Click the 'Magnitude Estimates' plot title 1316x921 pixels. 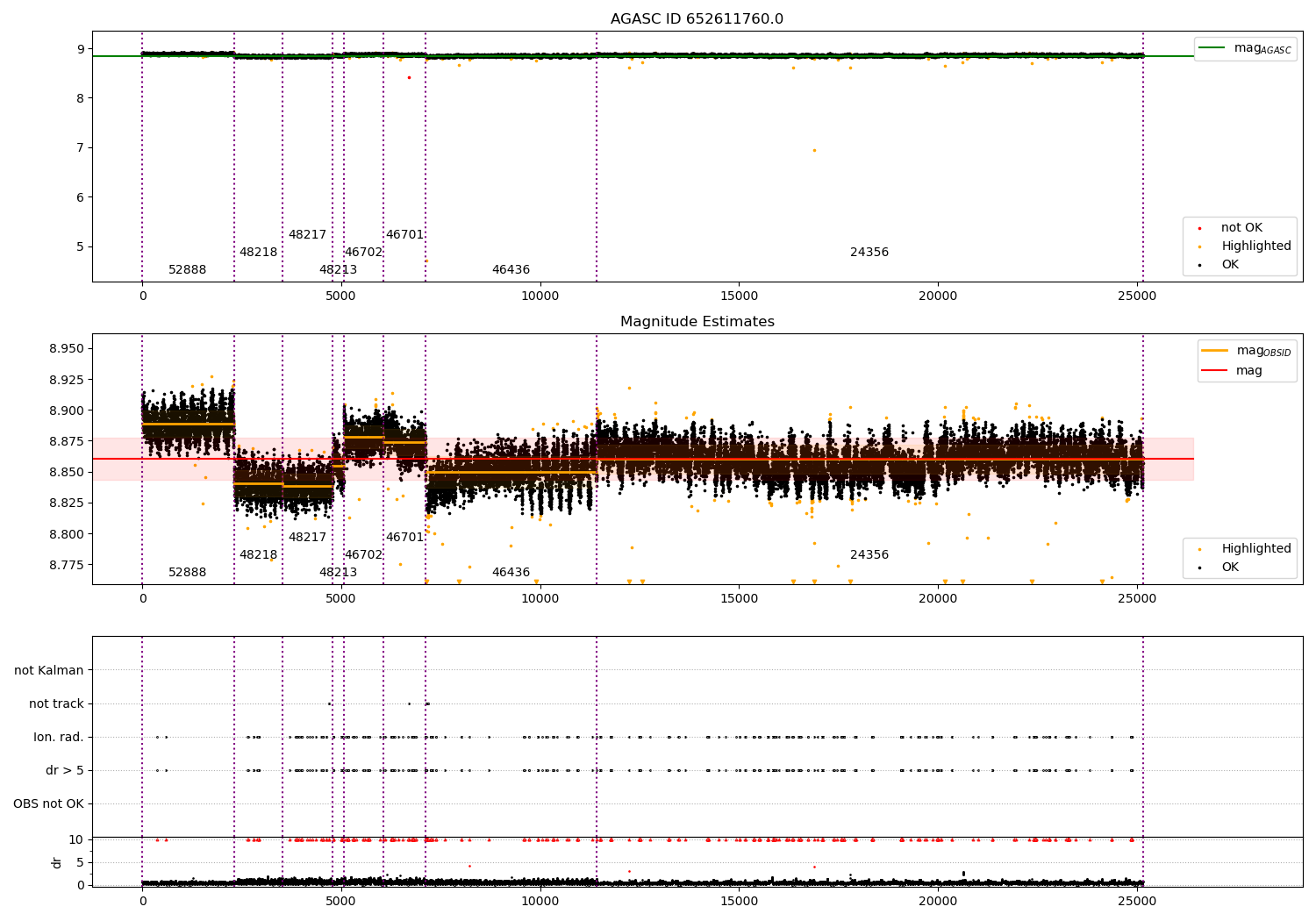pyautogui.click(x=697, y=322)
